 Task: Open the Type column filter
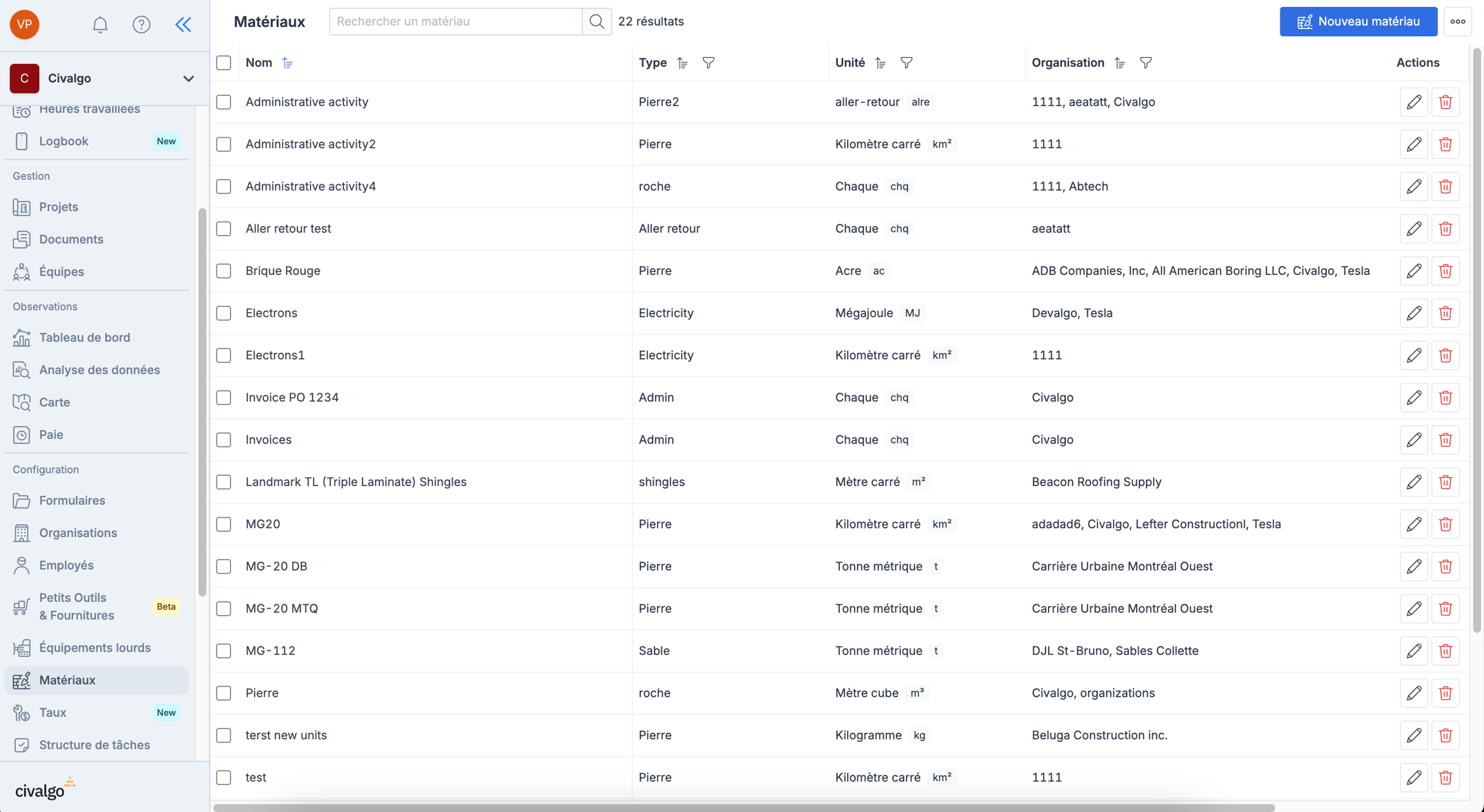[x=709, y=63]
